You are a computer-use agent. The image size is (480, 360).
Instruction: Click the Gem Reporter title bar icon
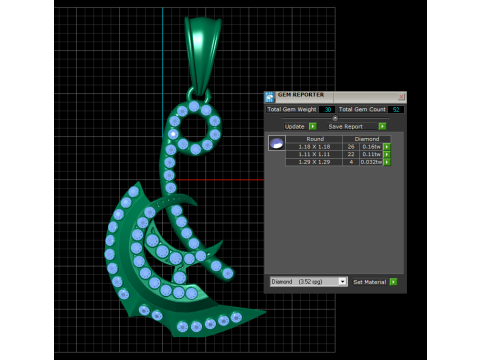(x=269, y=97)
